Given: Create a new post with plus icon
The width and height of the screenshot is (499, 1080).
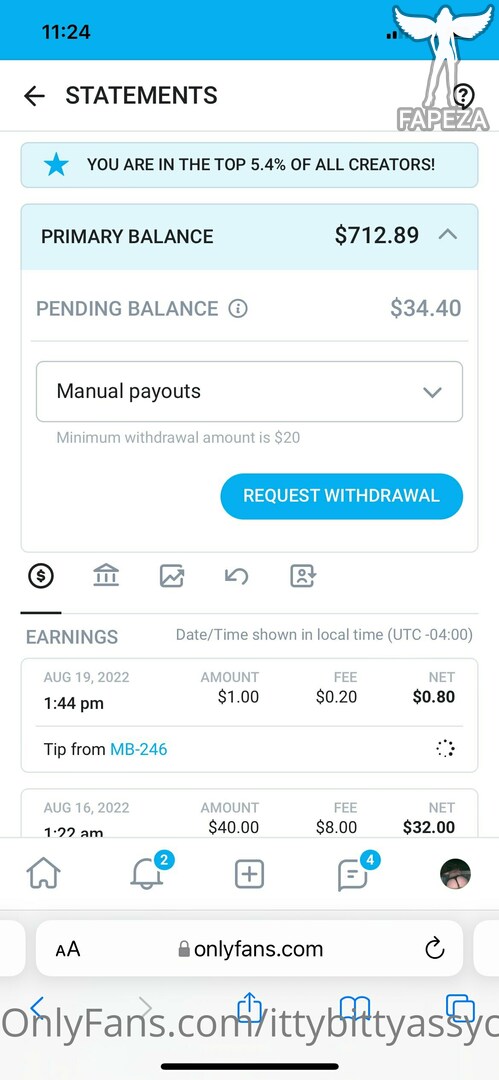Looking at the screenshot, I should 250,875.
